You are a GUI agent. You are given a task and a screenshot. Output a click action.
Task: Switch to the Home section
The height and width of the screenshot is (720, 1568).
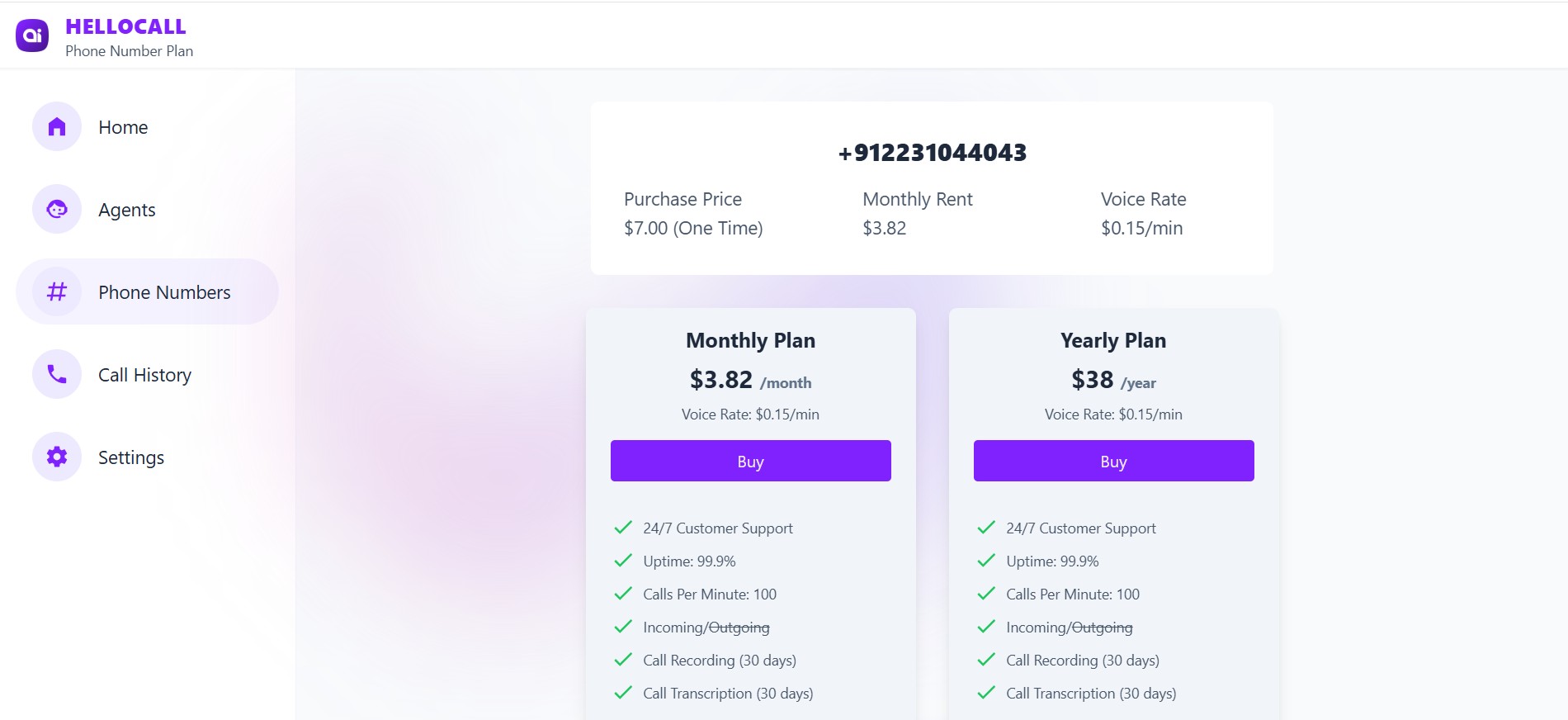click(123, 126)
